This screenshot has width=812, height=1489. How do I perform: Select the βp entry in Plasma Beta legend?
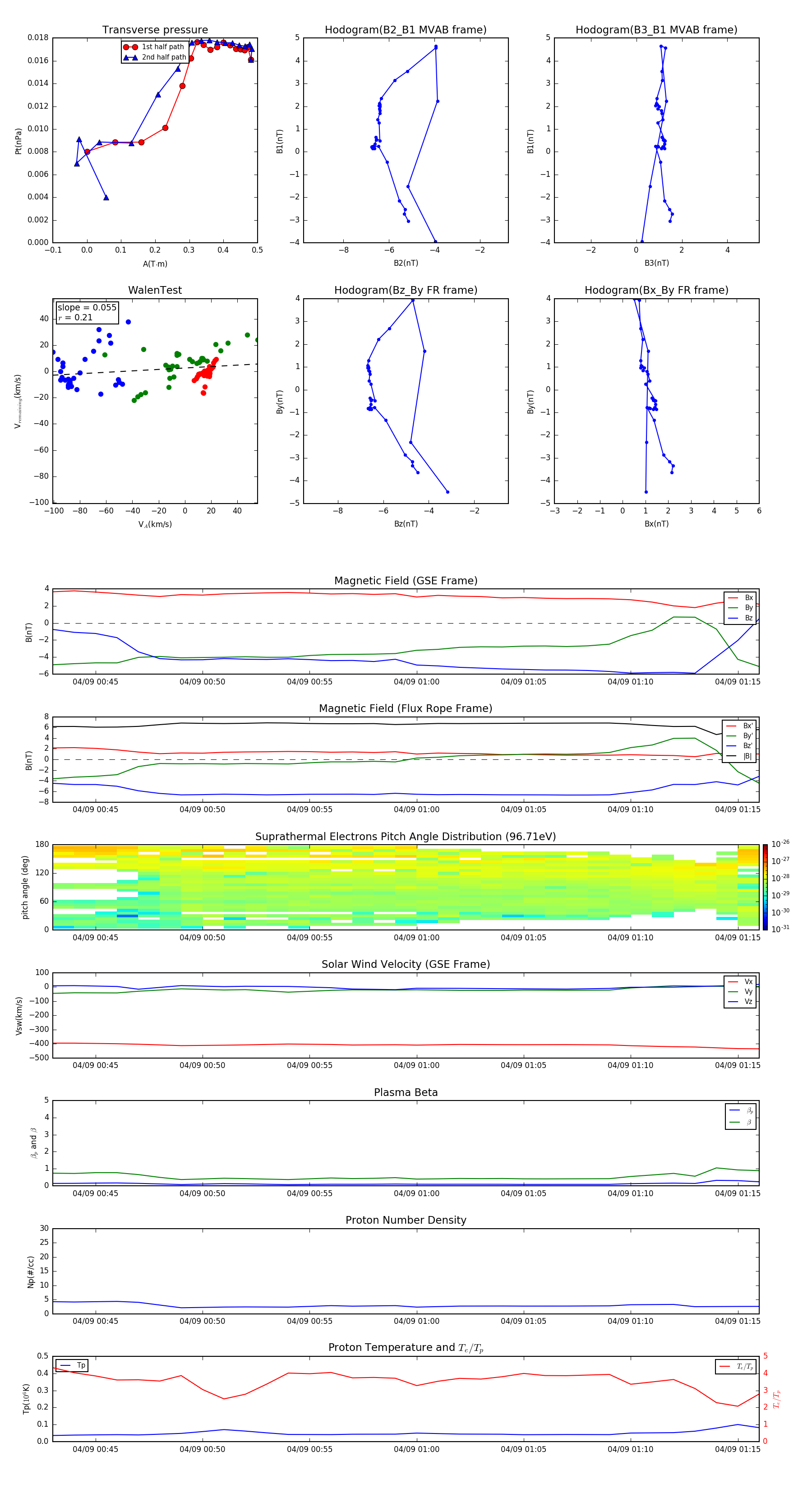click(x=741, y=1110)
